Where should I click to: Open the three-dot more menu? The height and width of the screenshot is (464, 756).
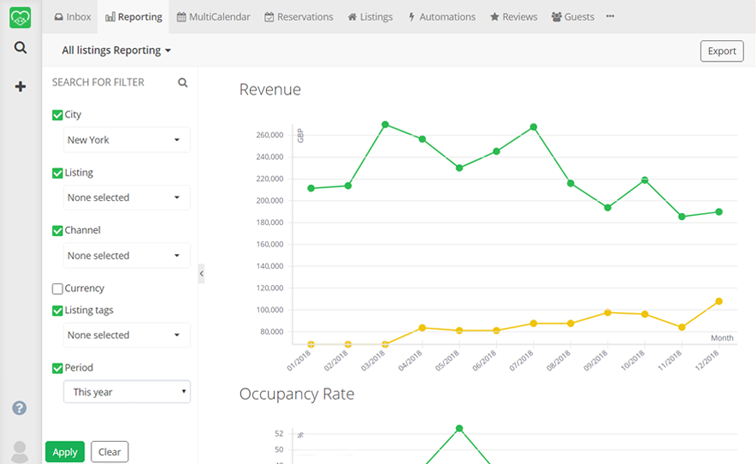pyautogui.click(x=611, y=17)
